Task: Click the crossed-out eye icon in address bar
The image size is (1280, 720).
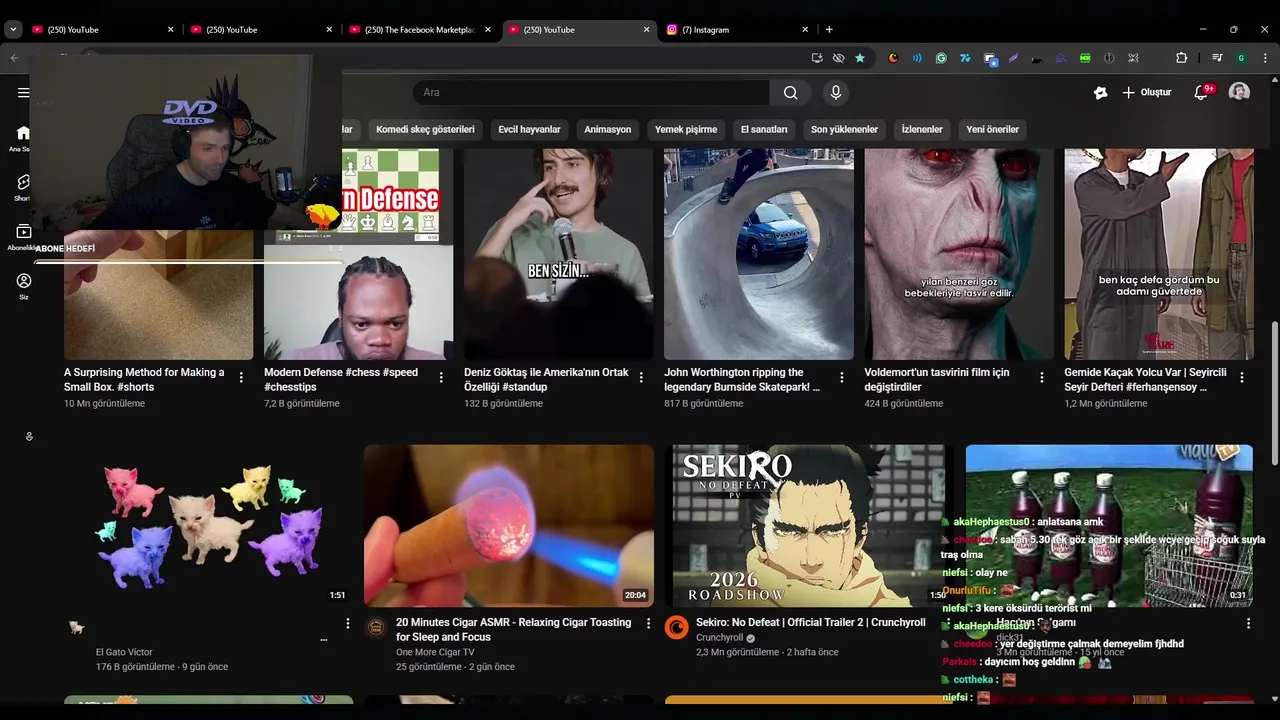Action: click(x=838, y=58)
